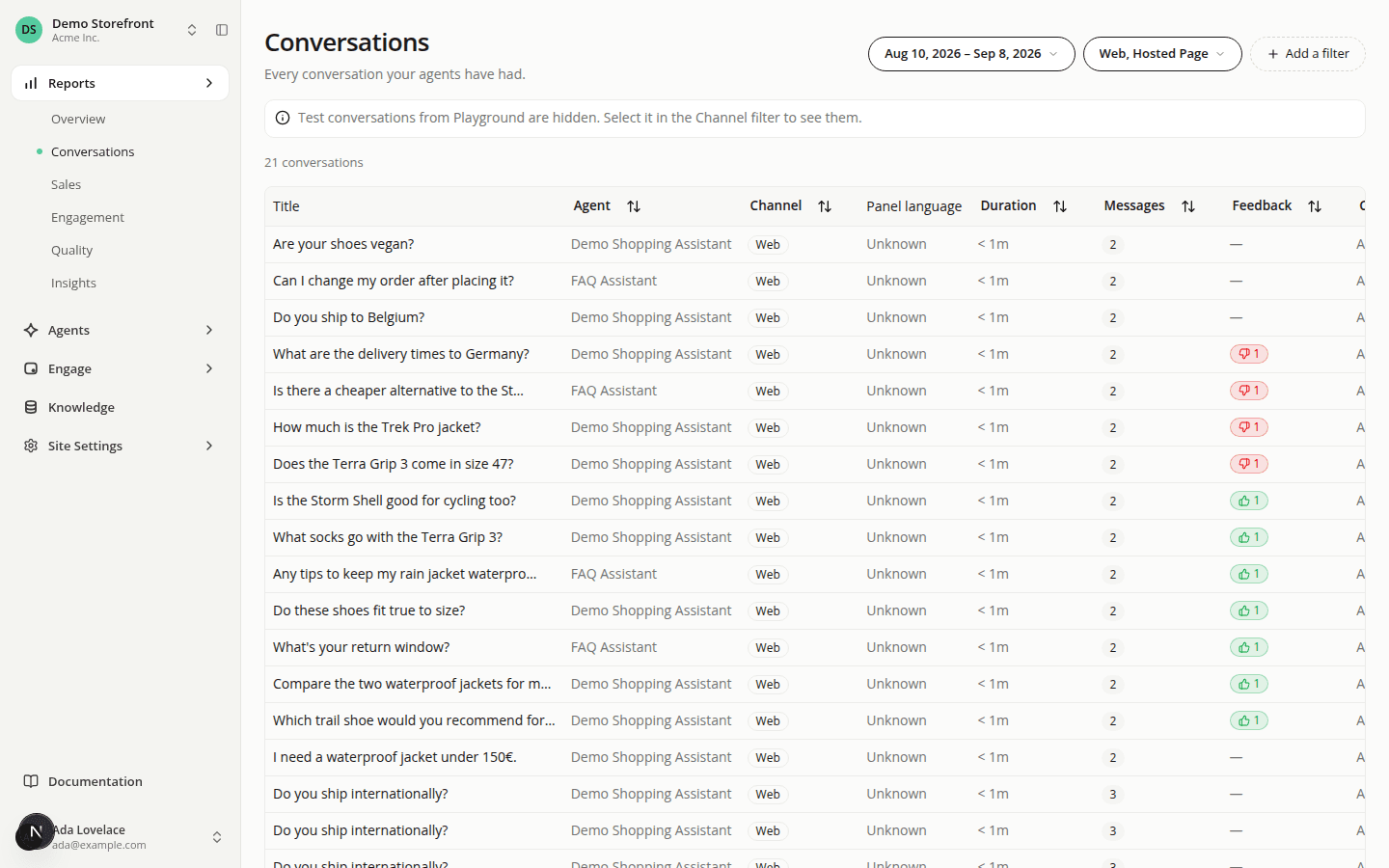
Task: Expand the Site Settings chevron
Action: tap(209, 446)
